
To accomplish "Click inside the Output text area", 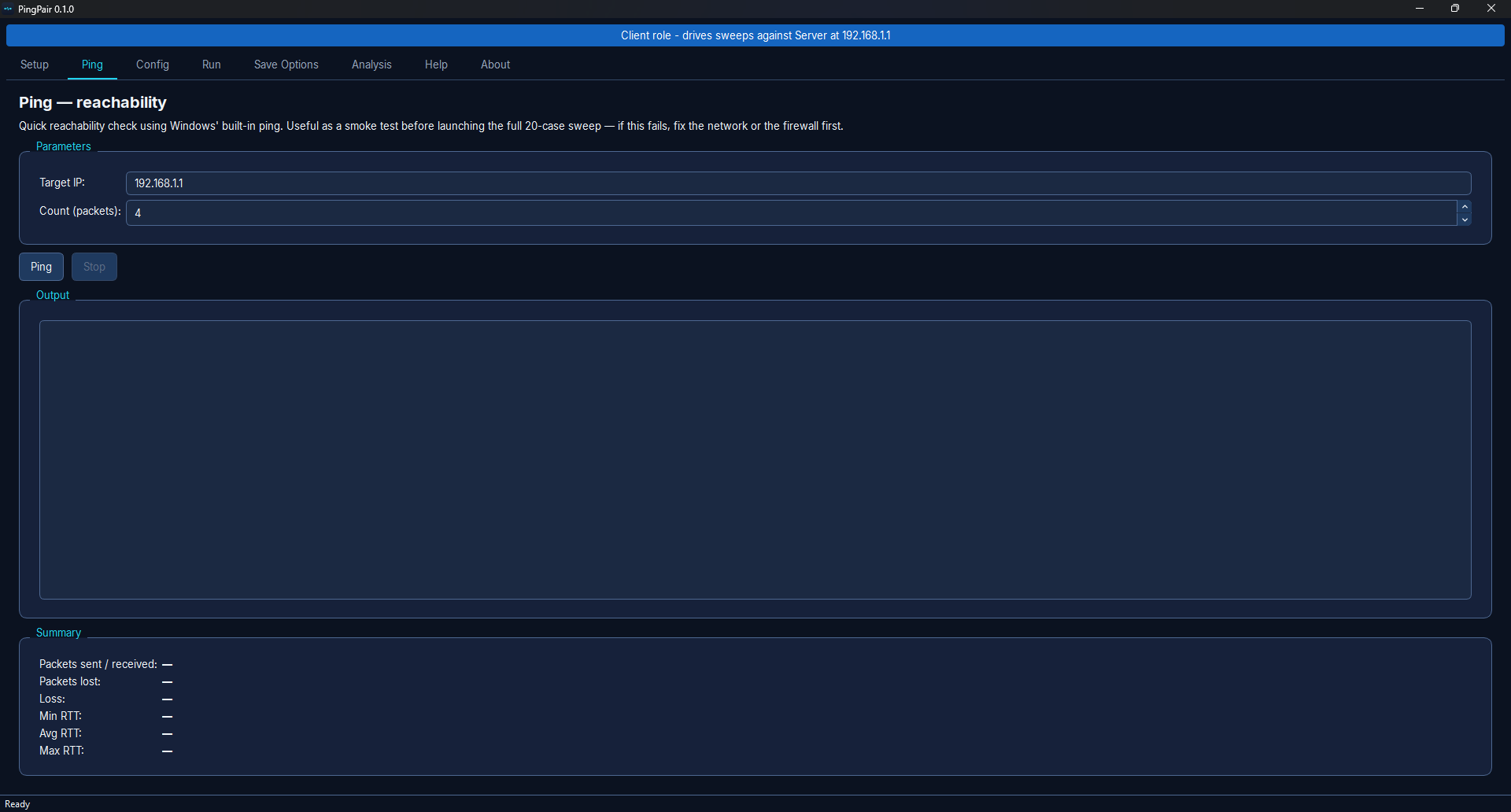I will pos(755,460).
